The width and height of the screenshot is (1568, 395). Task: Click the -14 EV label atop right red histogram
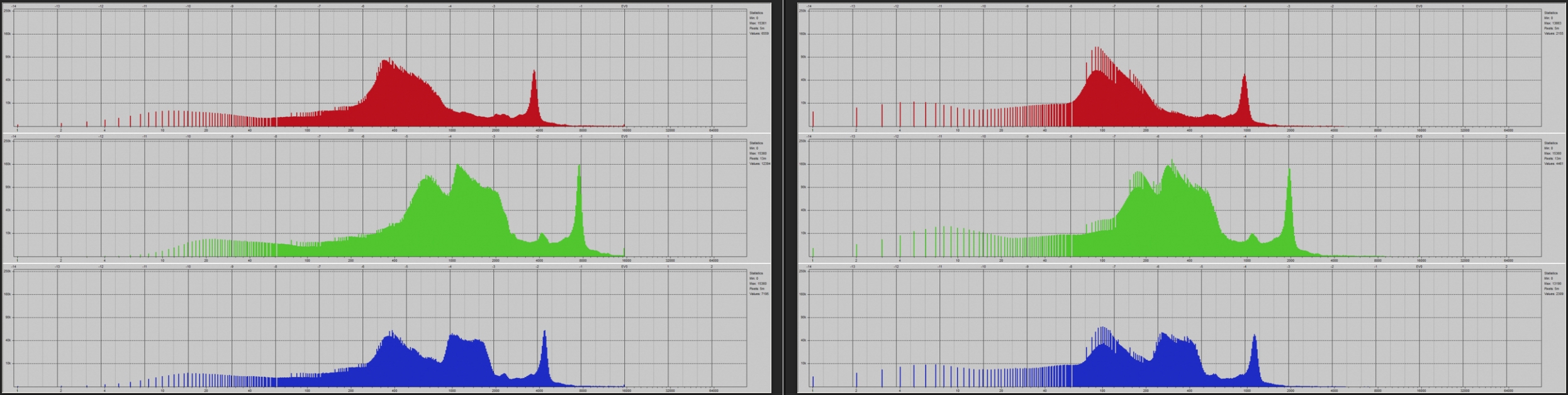click(809, 6)
